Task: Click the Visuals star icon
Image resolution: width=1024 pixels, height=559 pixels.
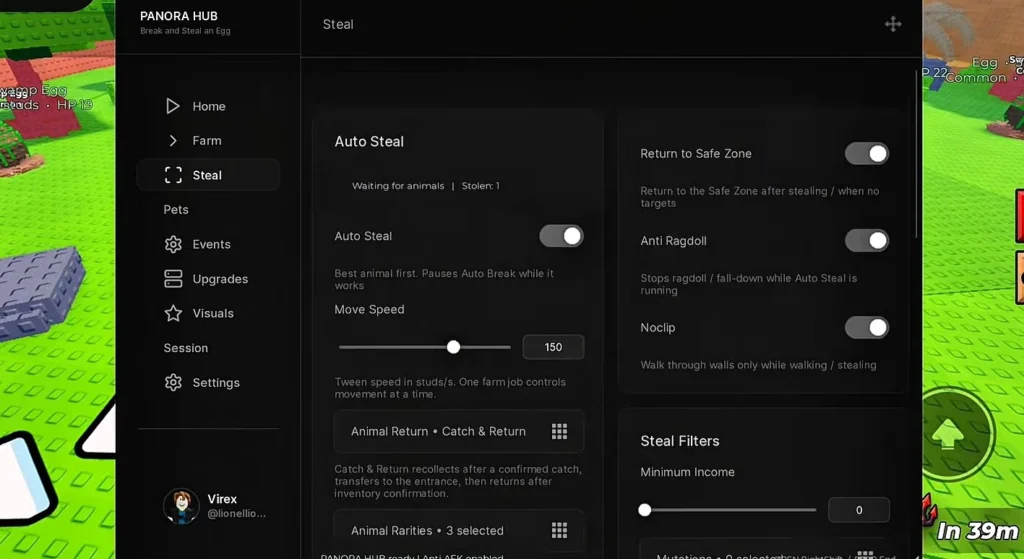Action: click(x=173, y=313)
